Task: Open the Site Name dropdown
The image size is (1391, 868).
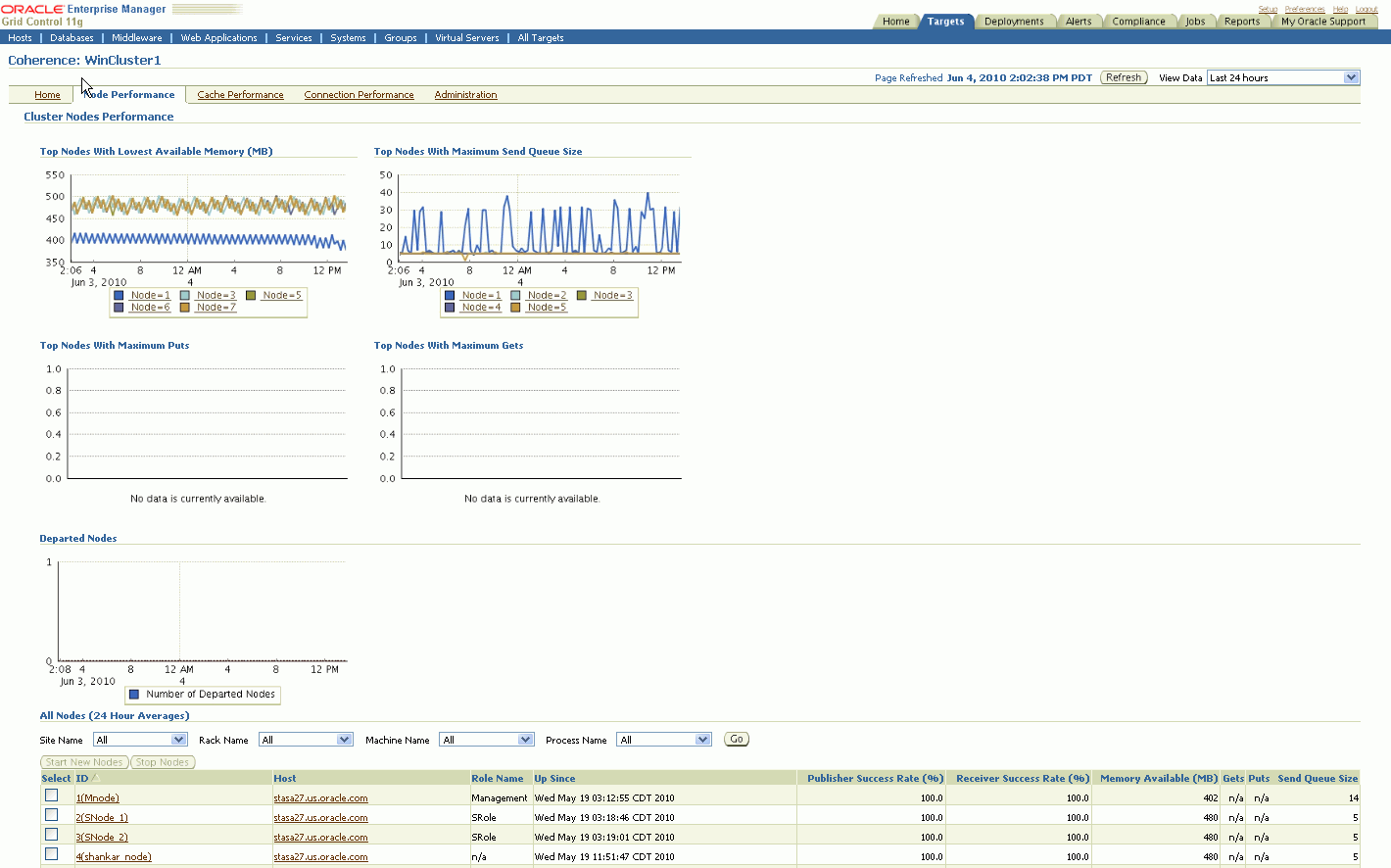Action: 140,740
